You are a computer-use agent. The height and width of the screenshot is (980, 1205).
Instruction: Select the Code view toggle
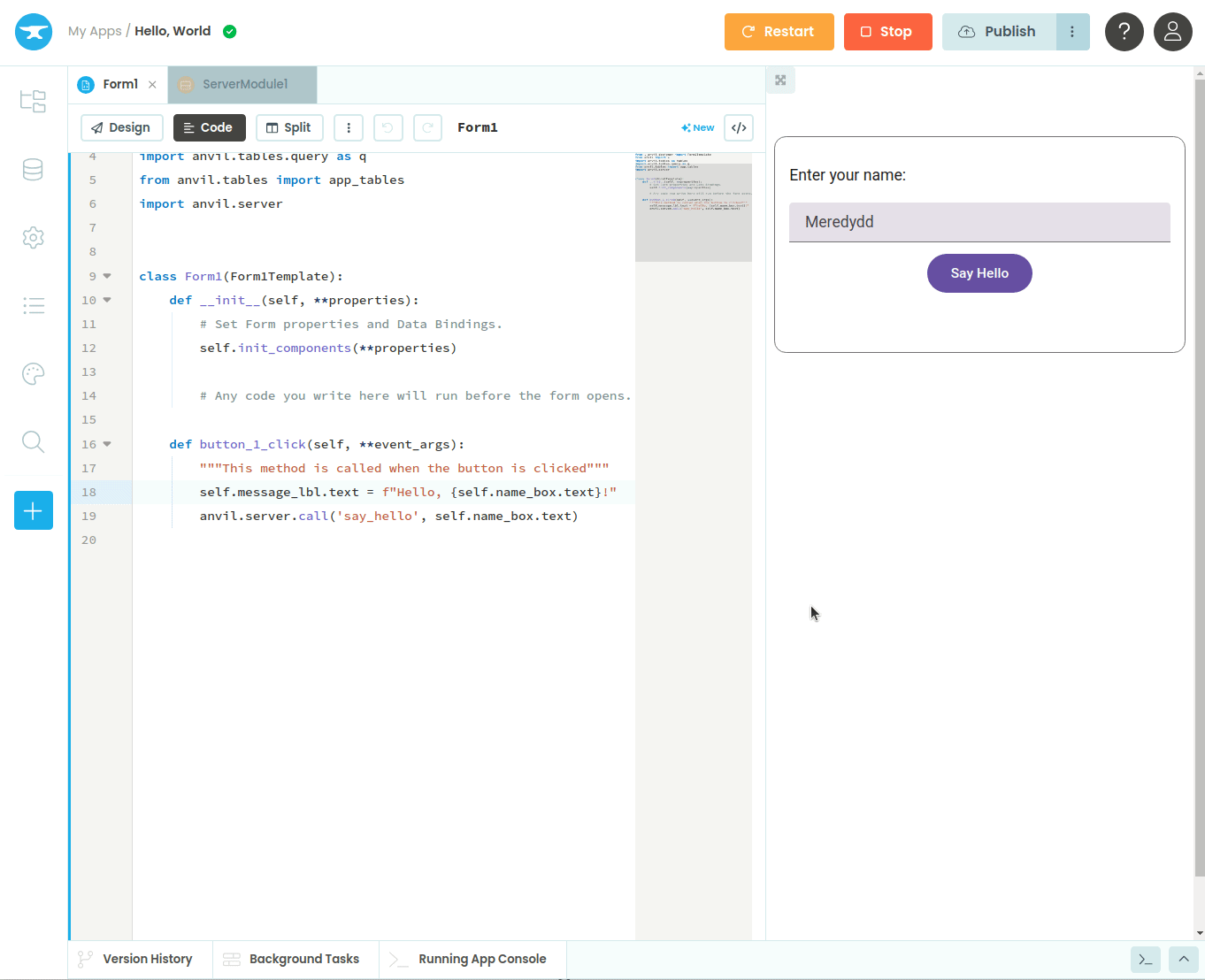(x=209, y=127)
